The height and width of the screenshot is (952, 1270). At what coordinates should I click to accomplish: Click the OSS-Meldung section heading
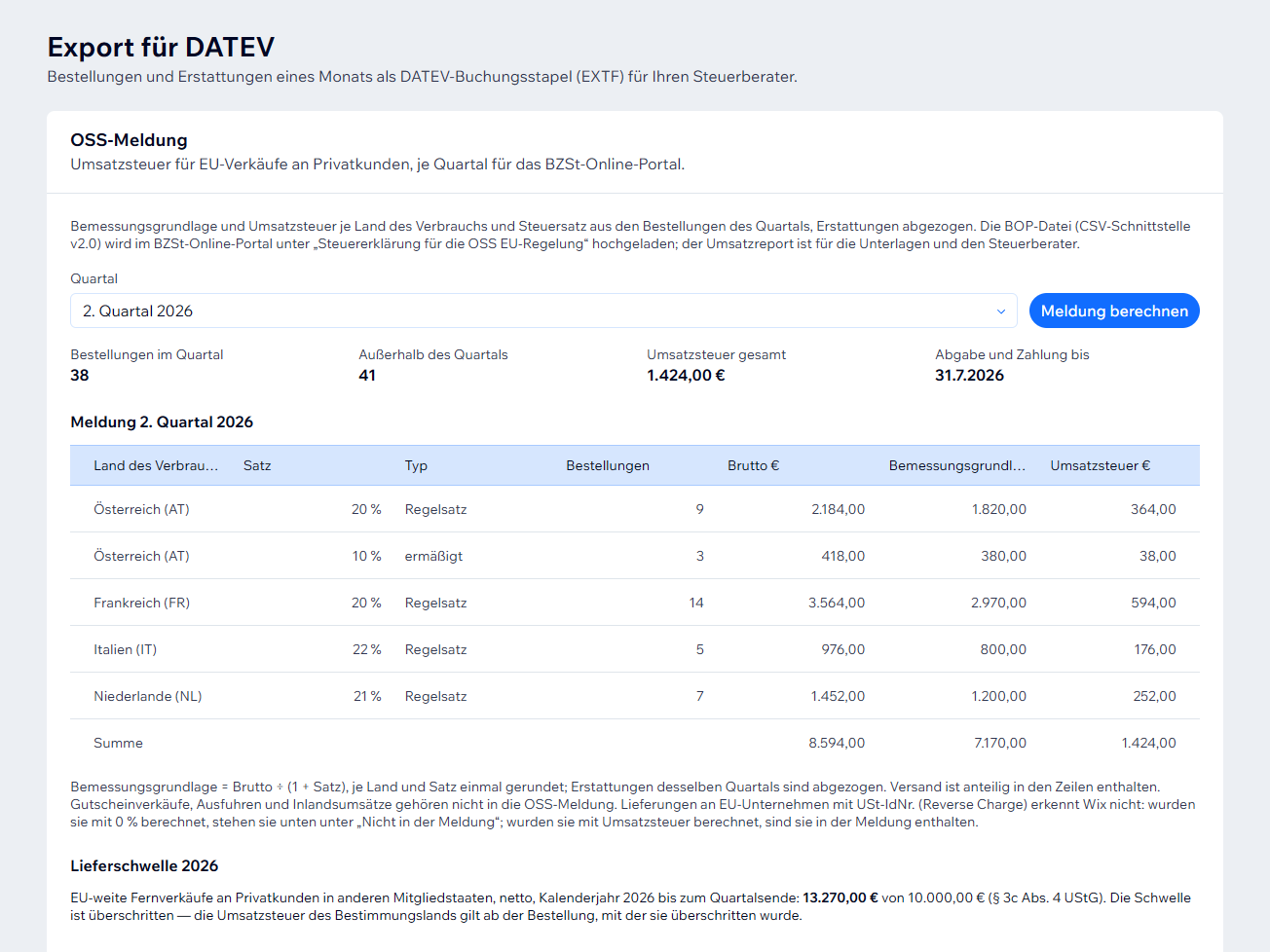(129, 140)
